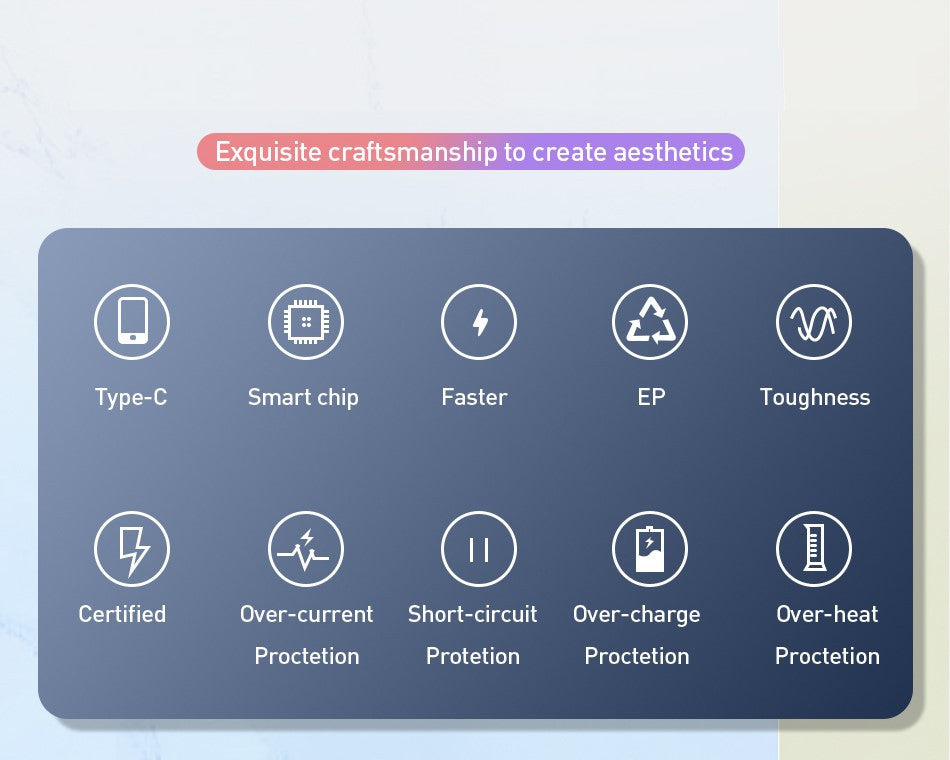Click the Type-C phone icon
Viewport: 950px width, 760px height.
[x=132, y=322]
